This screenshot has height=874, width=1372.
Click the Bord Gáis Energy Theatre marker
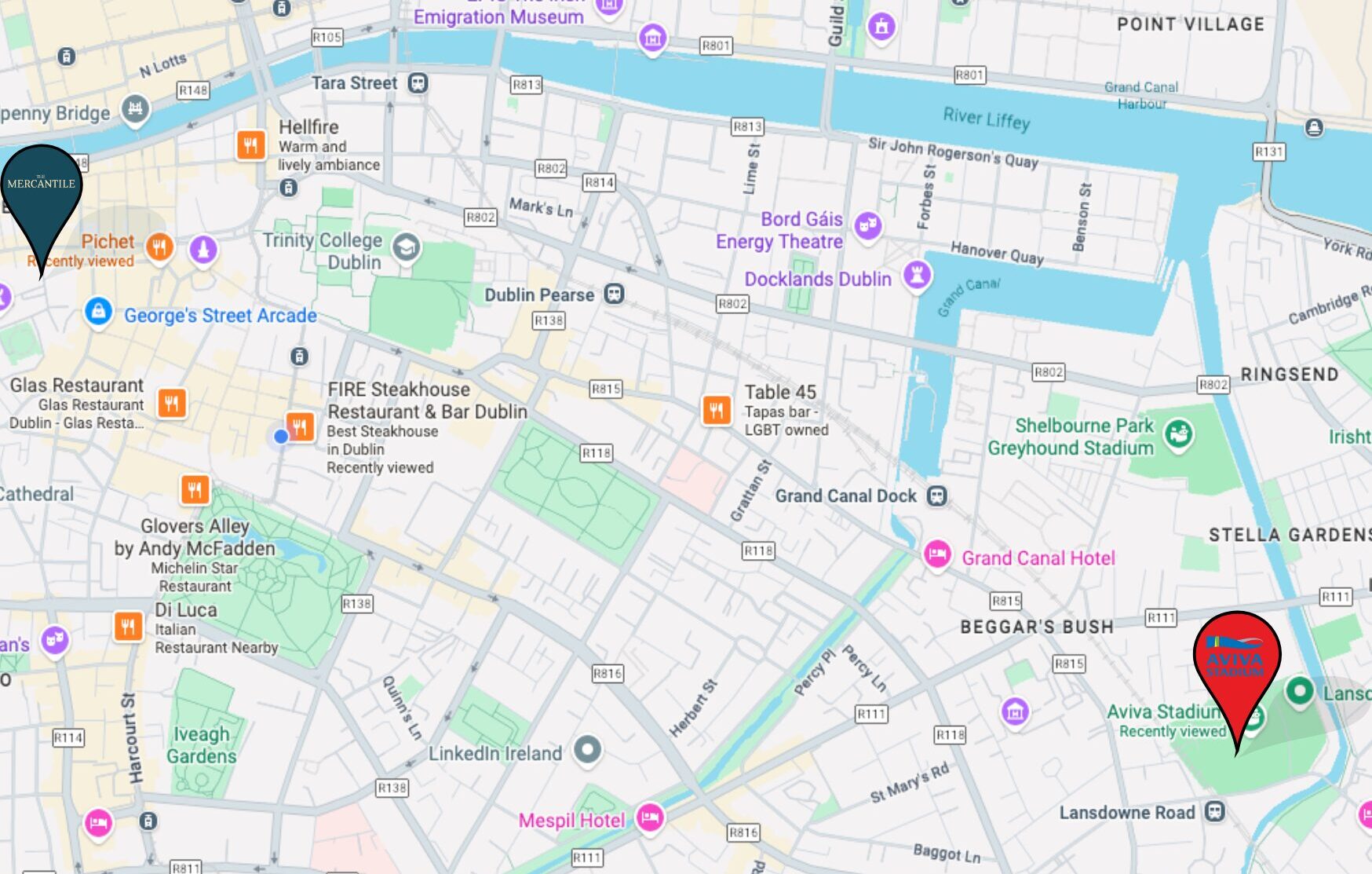pos(868,227)
